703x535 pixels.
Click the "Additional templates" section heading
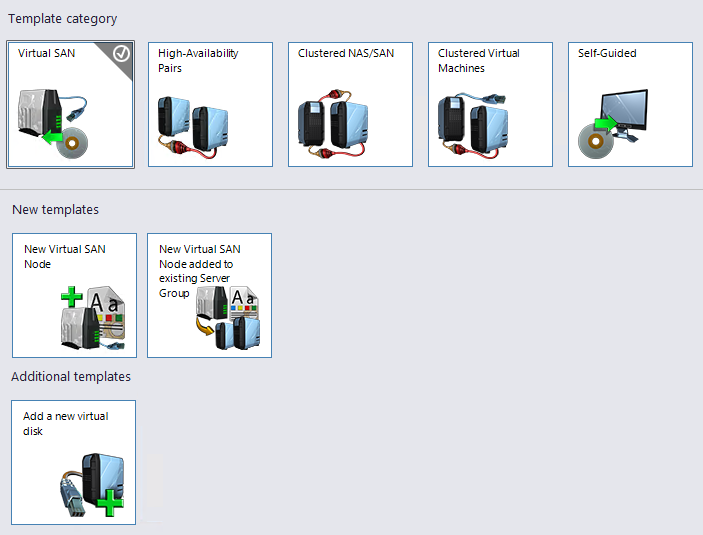pyautogui.click(x=71, y=377)
